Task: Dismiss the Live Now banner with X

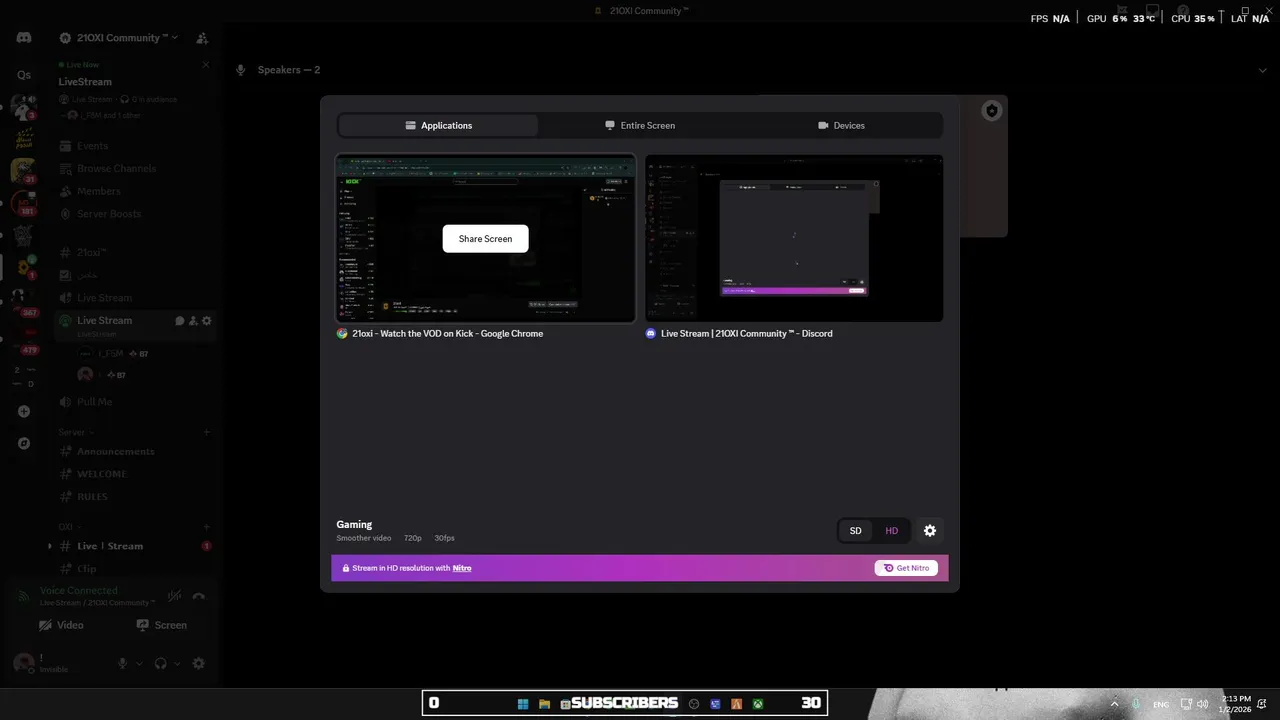Action: click(x=206, y=65)
